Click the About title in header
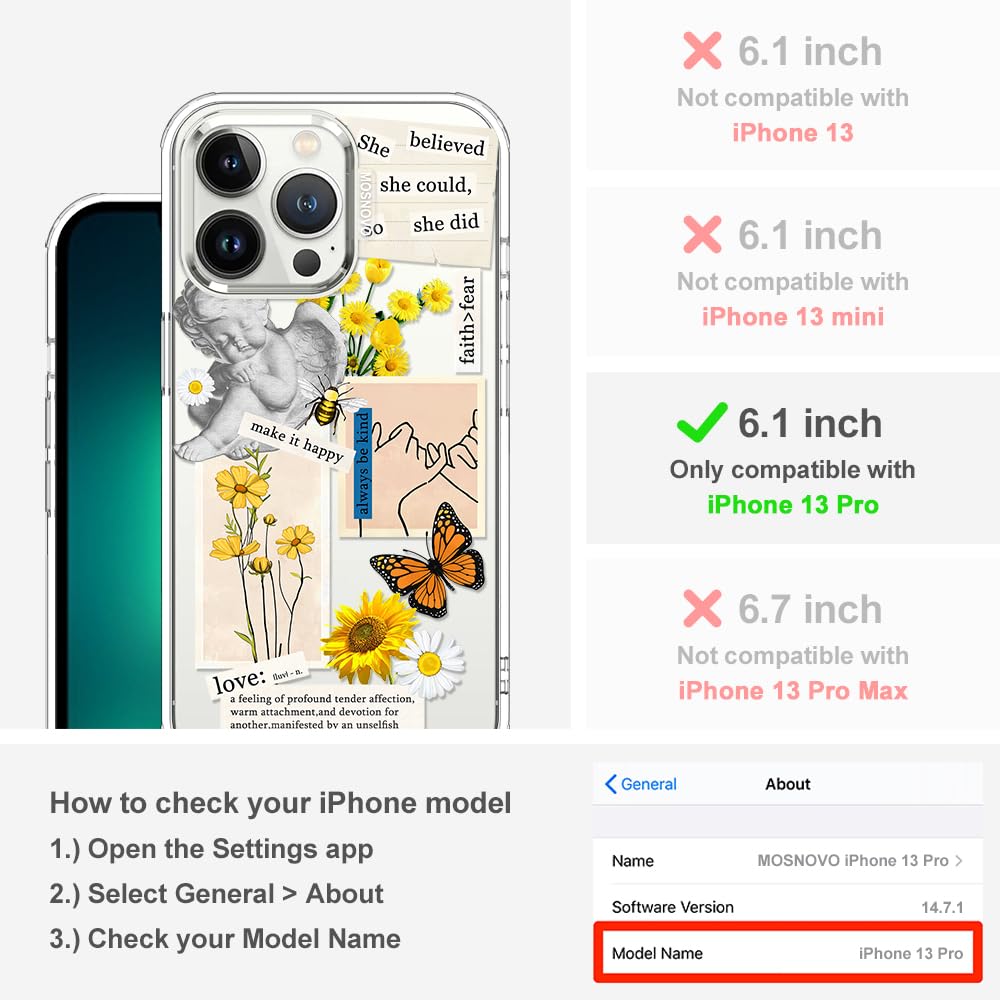 coord(788,784)
